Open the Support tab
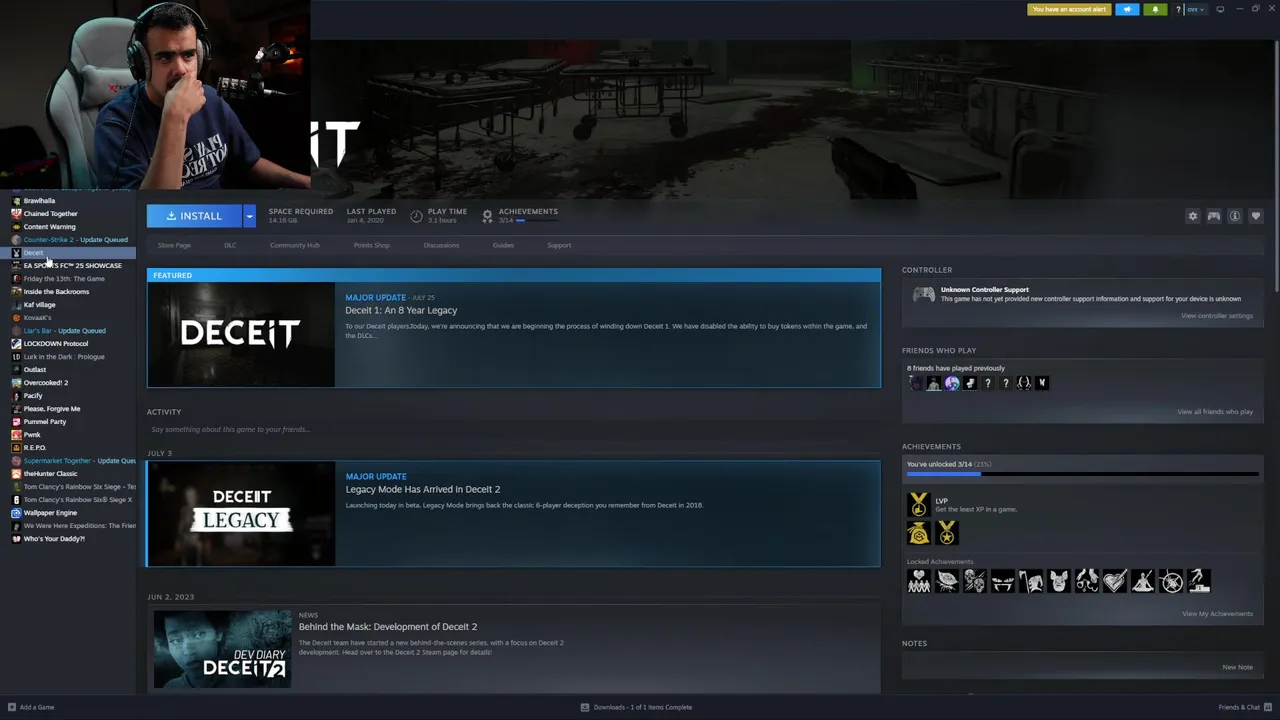Image resolution: width=1280 pixels, height=720 pixels. click(559, 245)
